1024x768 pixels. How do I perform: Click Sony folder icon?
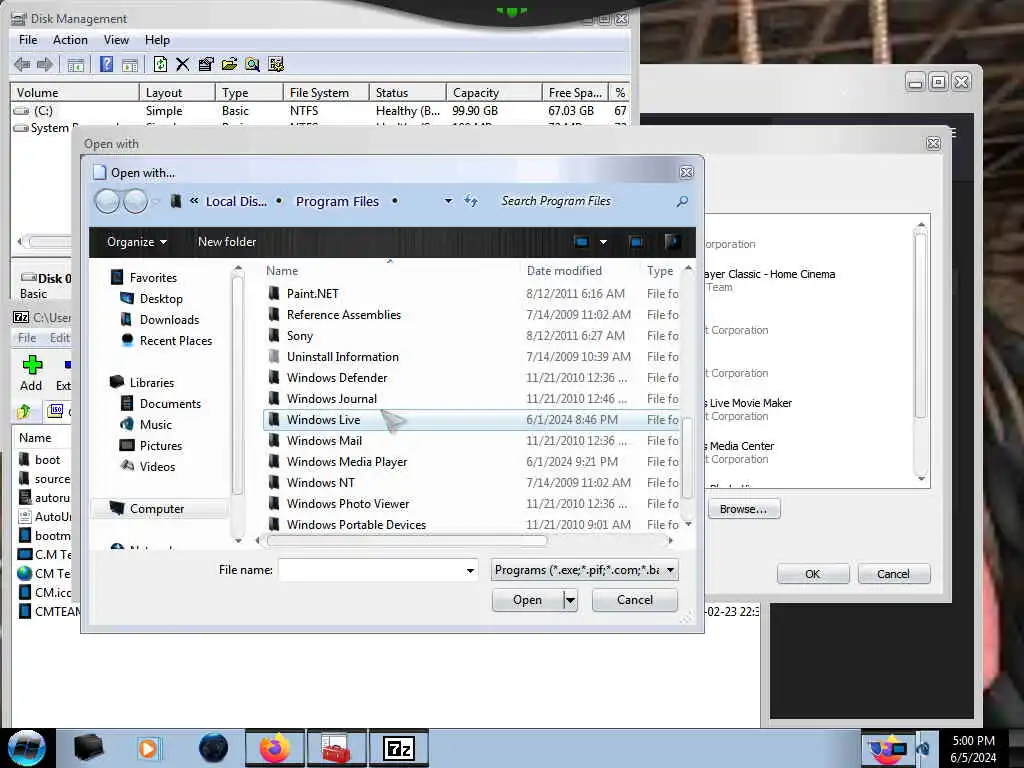(x=275, y=336)
